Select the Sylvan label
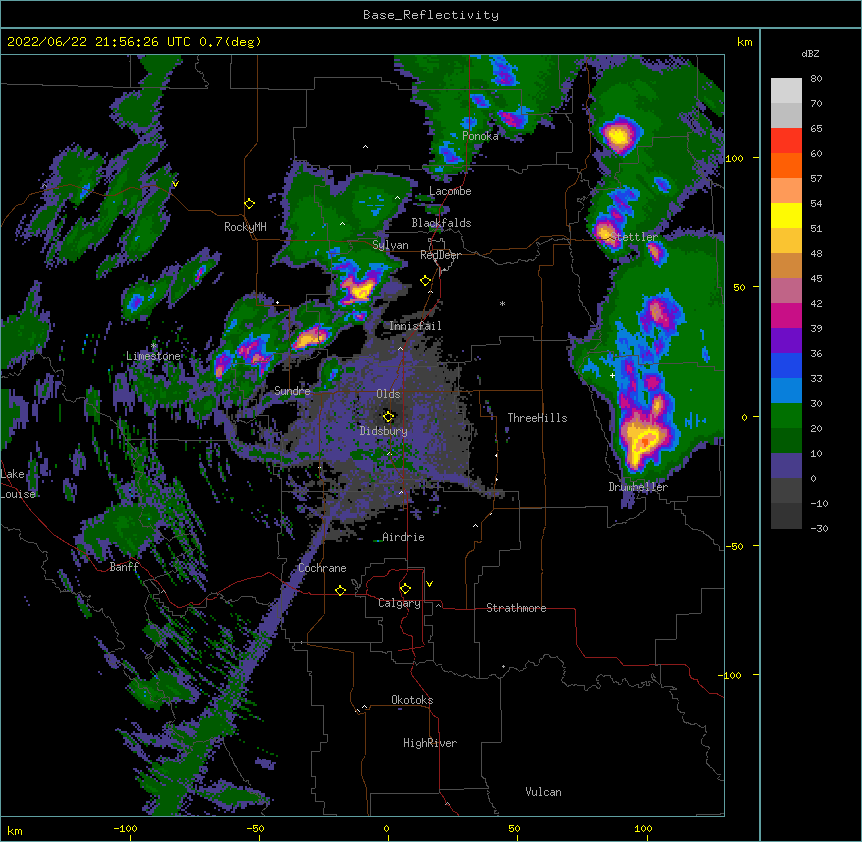The height and width of the screenshot is (842, 862). coord(390,245)
